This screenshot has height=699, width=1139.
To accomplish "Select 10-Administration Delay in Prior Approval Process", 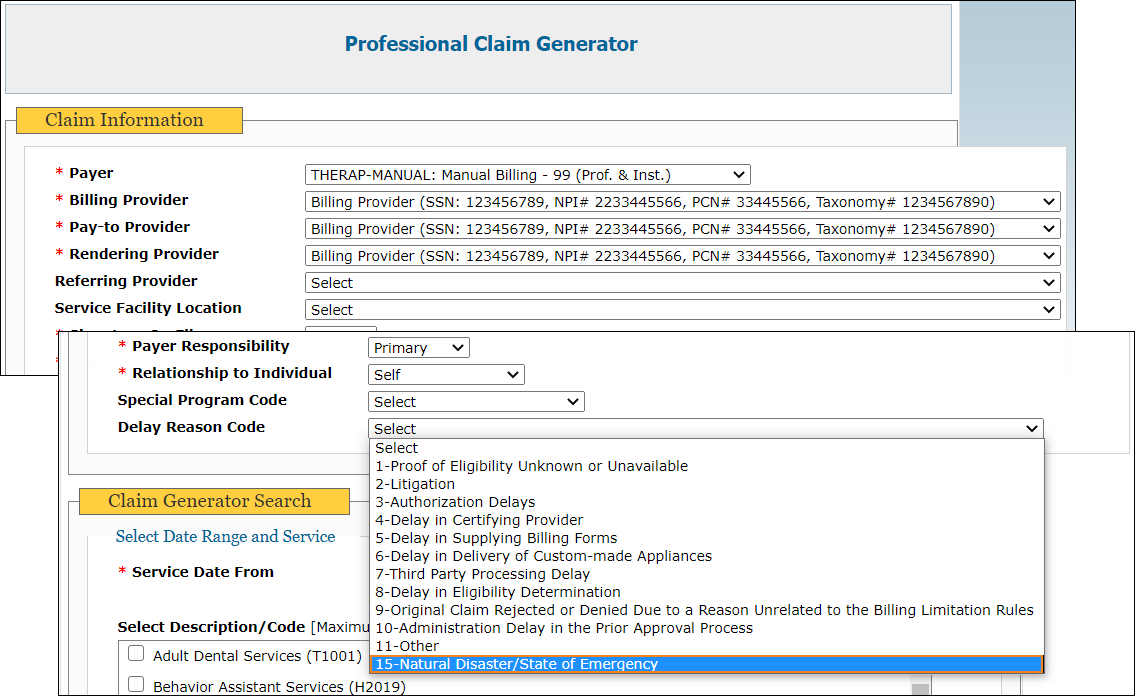I will point(564,628).
